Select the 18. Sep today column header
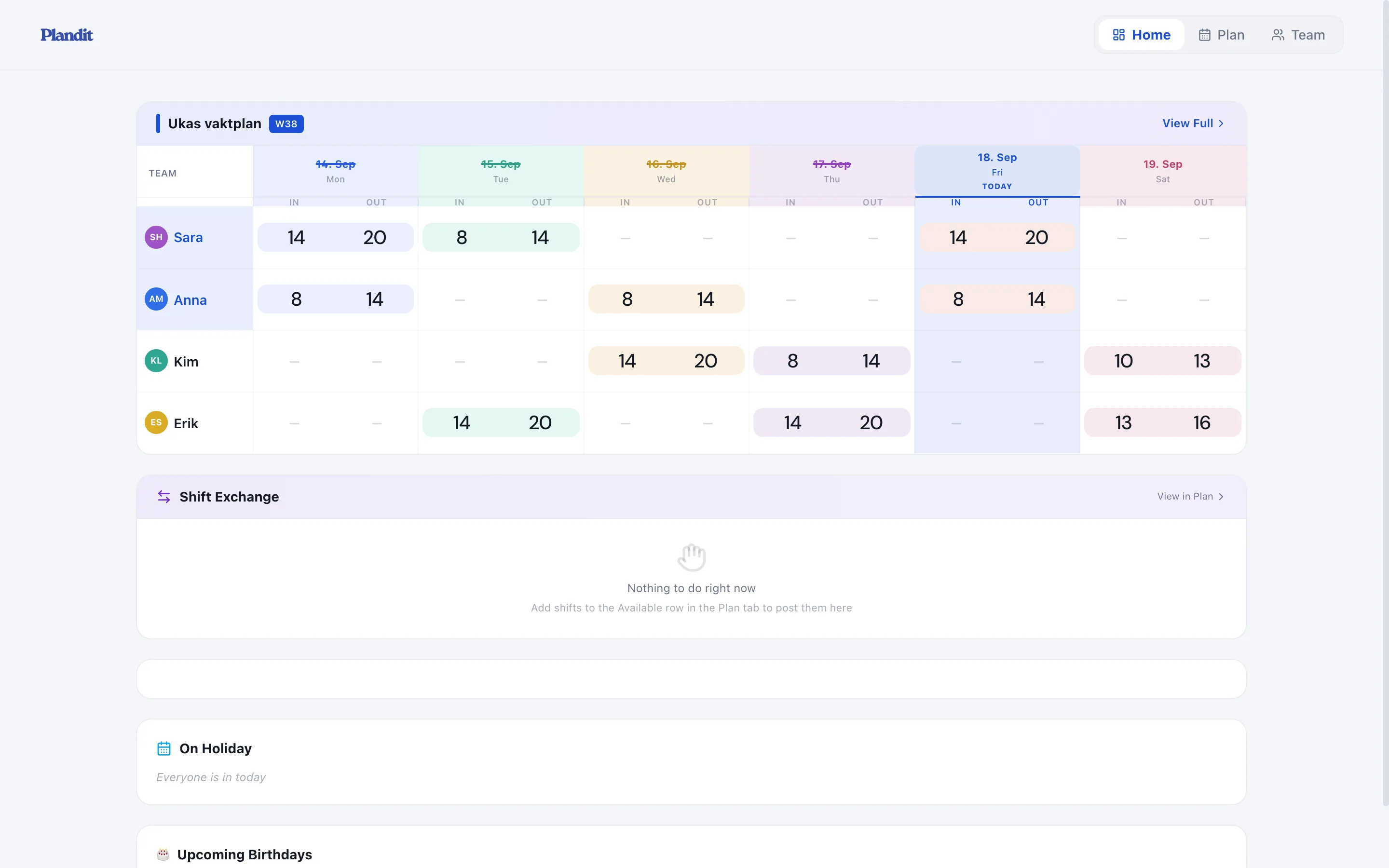 click(997, 171)
